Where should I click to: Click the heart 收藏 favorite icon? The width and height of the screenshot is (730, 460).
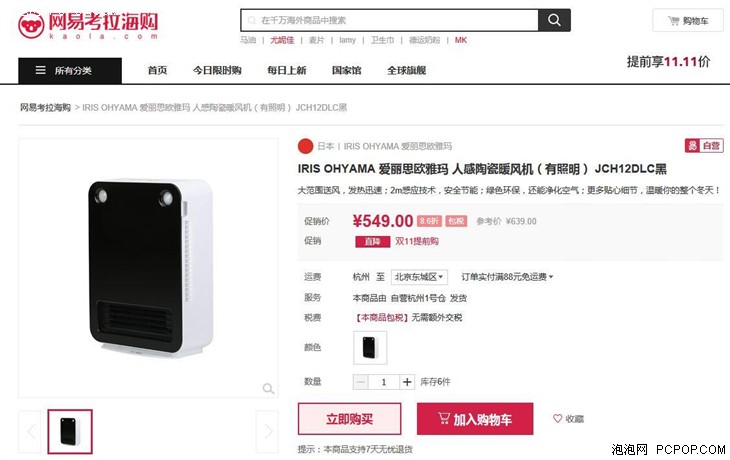tap(557, 418)
